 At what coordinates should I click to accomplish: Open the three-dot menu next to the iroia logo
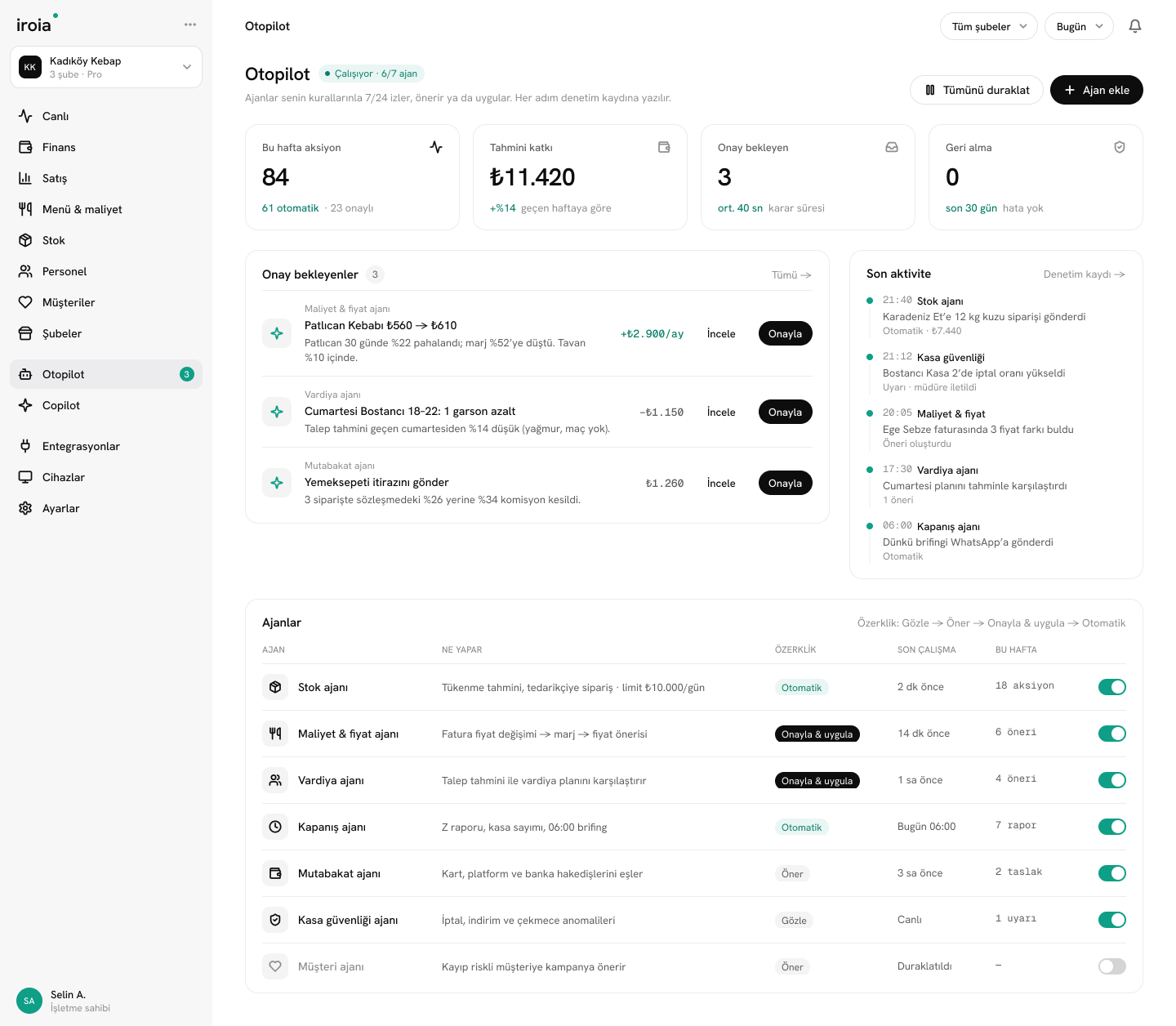click(x=190, y=25)
